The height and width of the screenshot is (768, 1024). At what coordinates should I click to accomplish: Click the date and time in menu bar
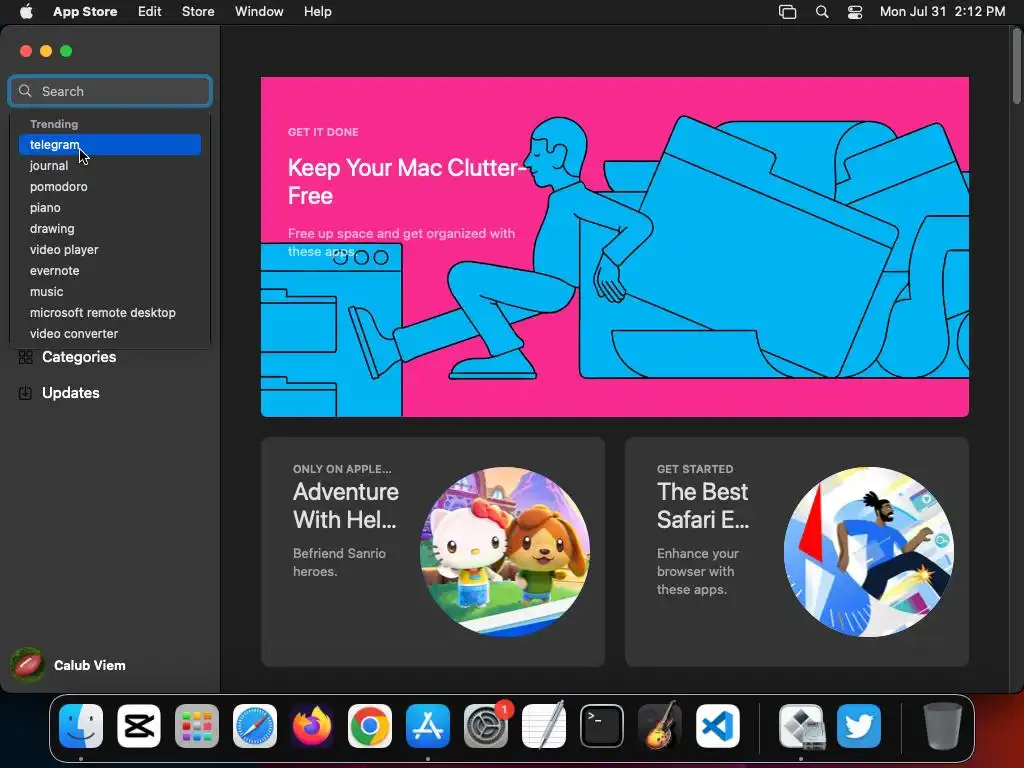click(x=942, y=12)
